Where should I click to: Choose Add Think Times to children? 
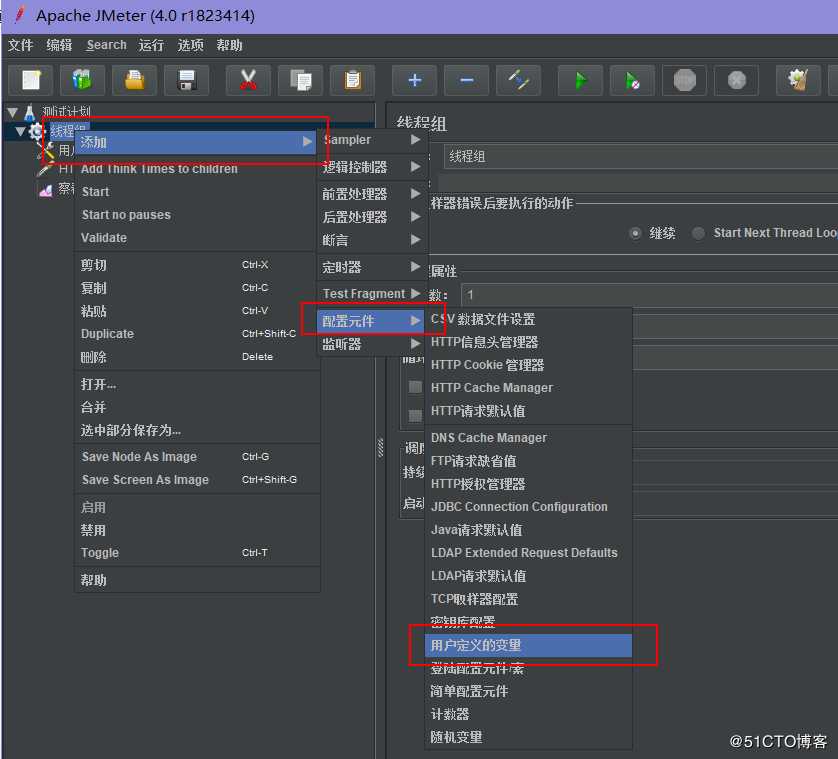point(197,169)
